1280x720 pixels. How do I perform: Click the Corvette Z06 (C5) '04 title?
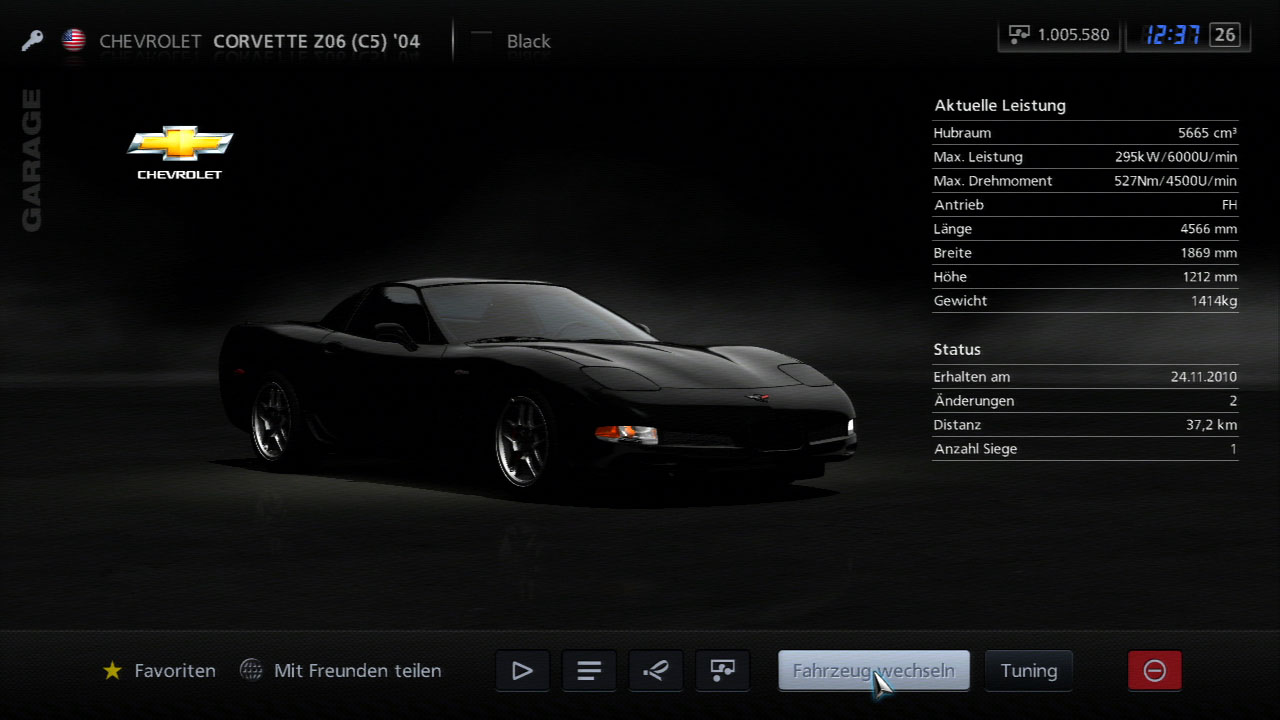tap(316, 41)
